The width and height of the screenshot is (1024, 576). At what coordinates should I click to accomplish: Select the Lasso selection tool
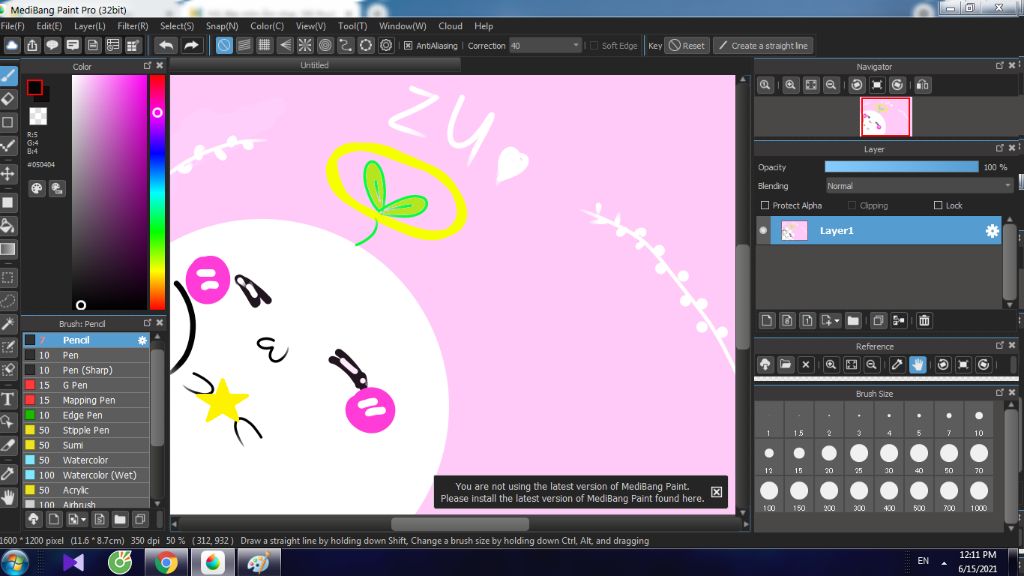[x=8, y=301]
